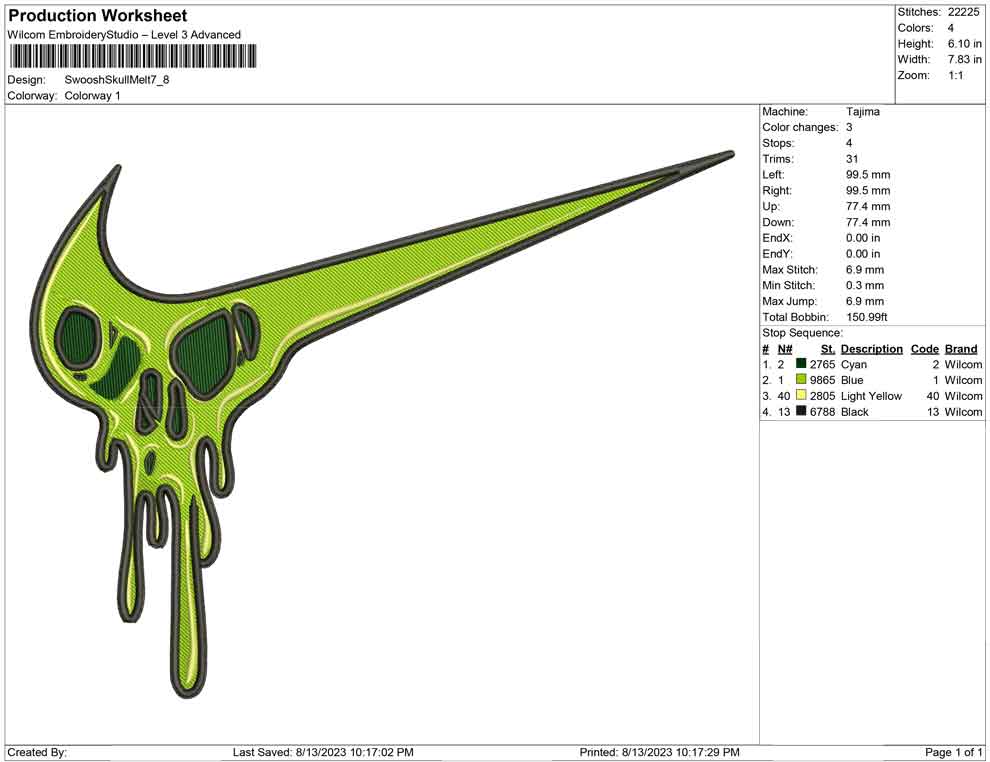The height and width of the screenshot is (762, 990).
Task: Click the Black thread color swatch
Action: click(801, 411)
